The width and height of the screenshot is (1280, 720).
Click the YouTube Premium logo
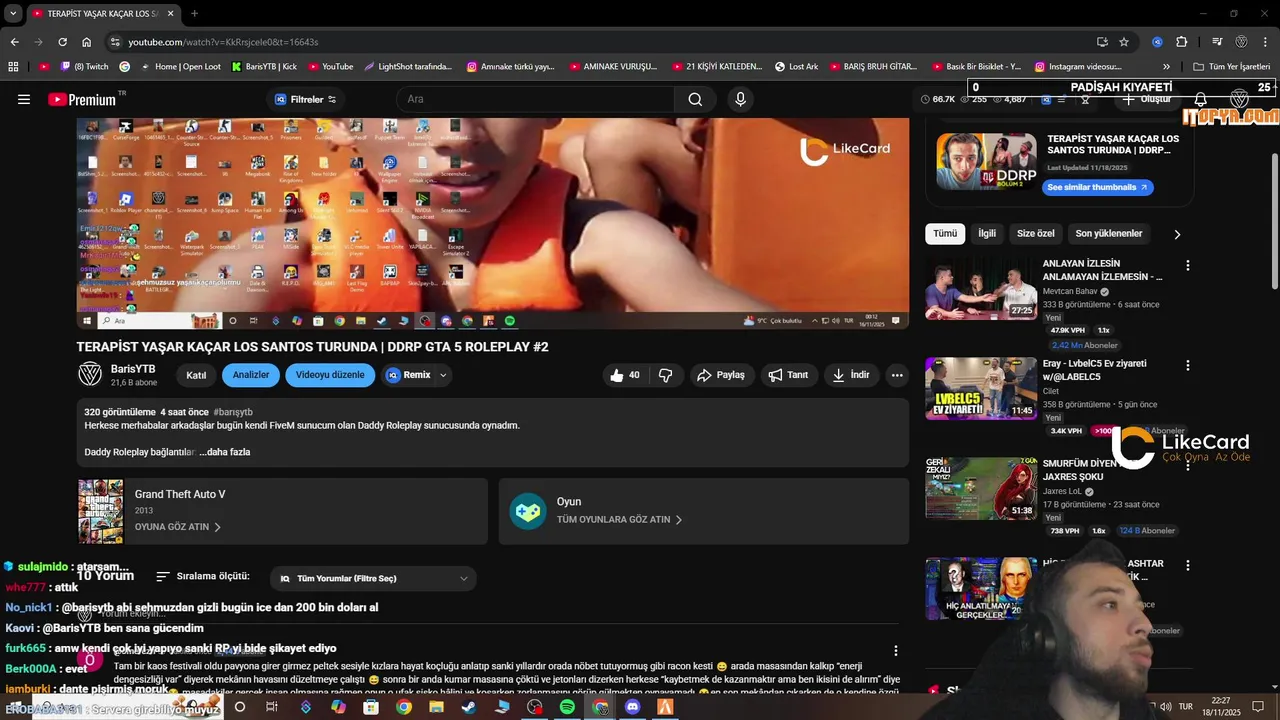click(x=82, y=99)
